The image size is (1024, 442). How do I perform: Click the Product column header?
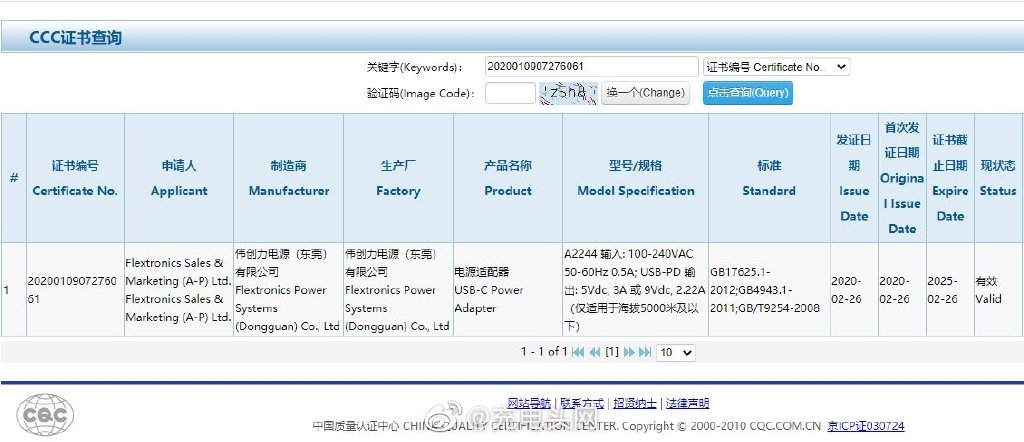pyautogui.click(x=508, y=178)
